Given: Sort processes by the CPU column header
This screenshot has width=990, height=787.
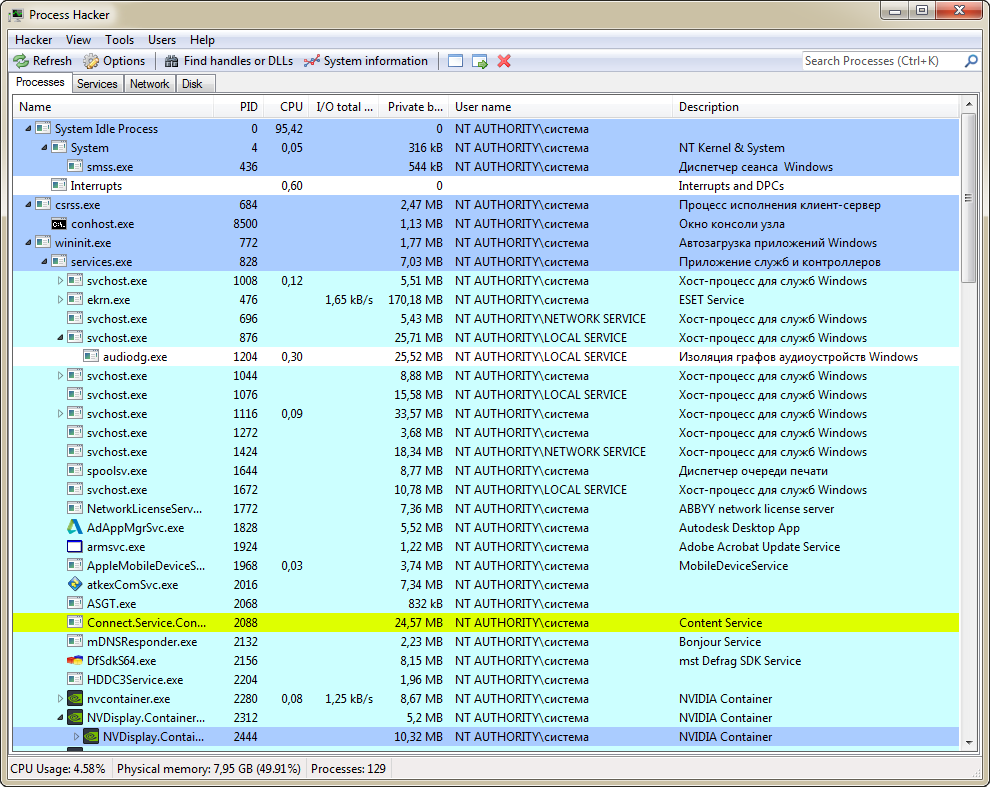Looking at the screenshot, I should pos(291,107).
